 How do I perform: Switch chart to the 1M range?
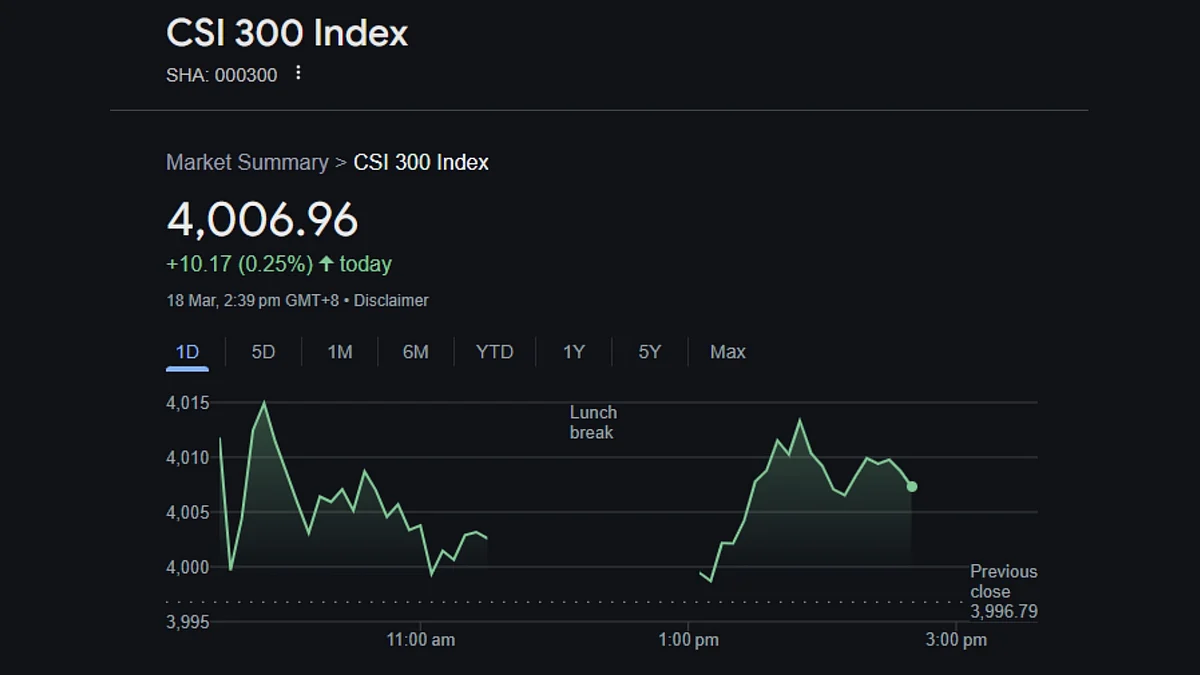[x=340, y=352]
